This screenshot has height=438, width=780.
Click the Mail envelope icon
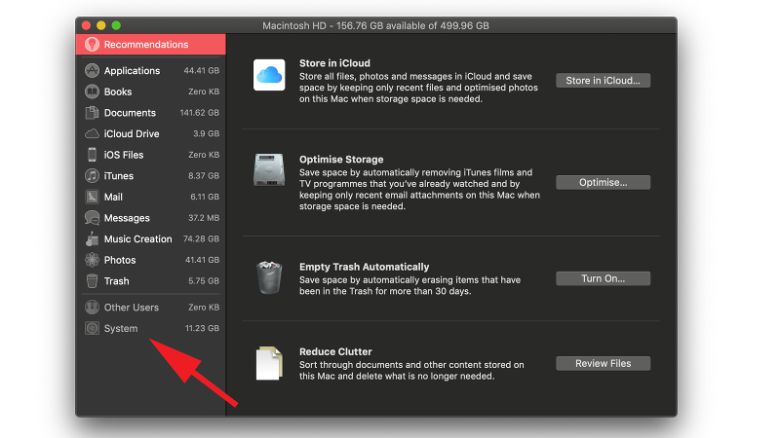pyautogui.click(x=92, y=197)
